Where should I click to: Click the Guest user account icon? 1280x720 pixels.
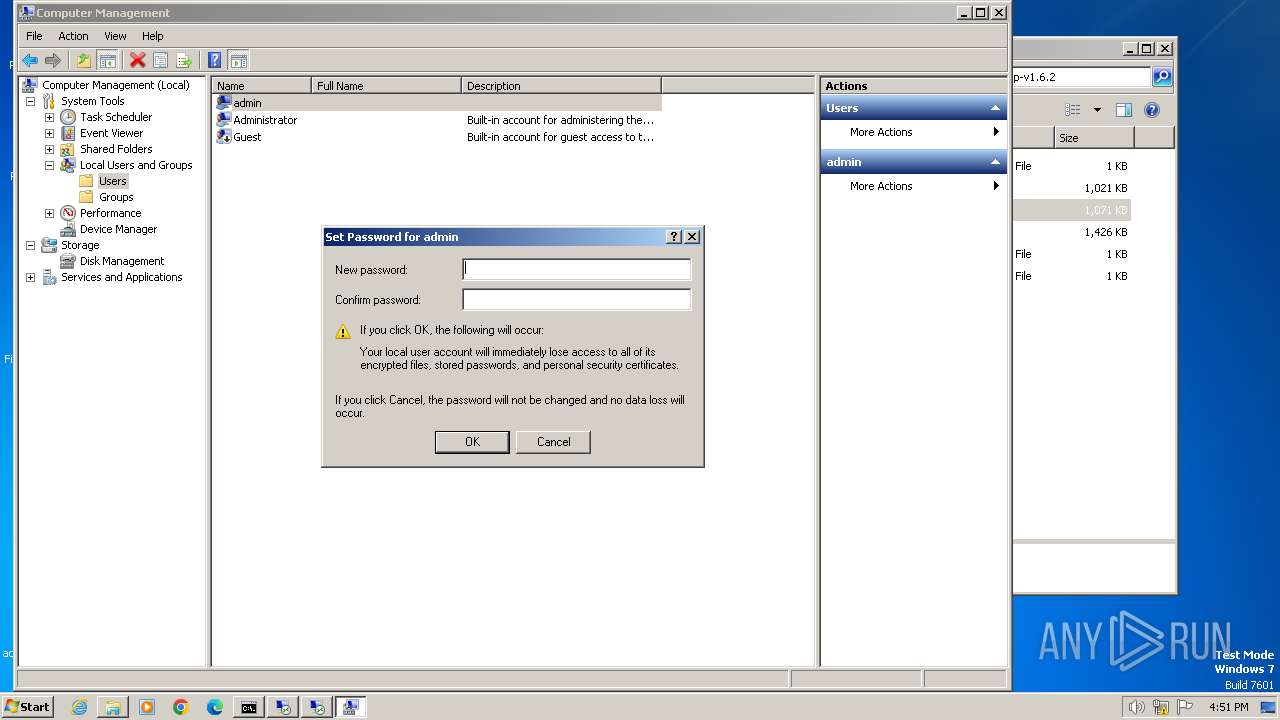224,136
